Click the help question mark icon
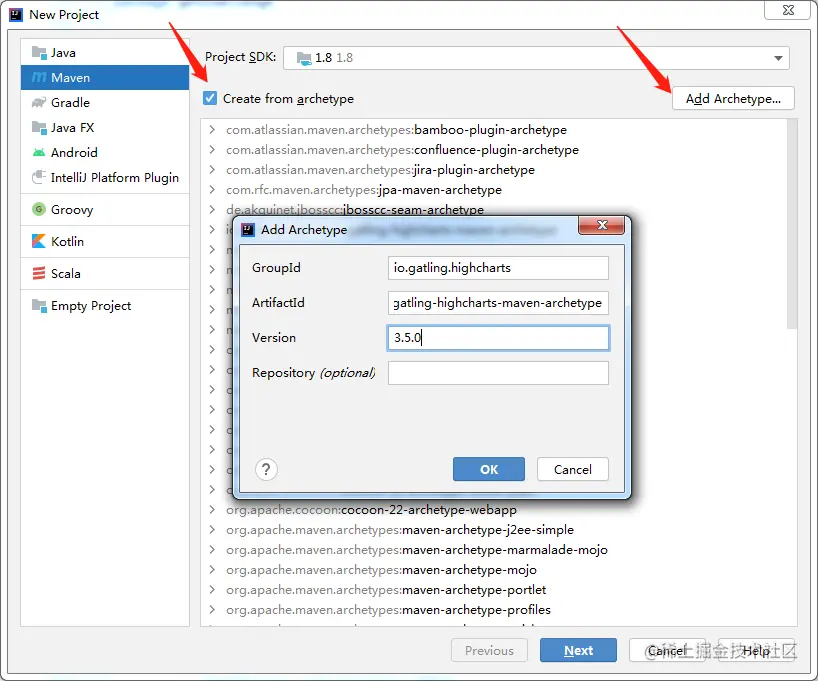This screenshot has height=681, width=818. (x=266, y=469)
